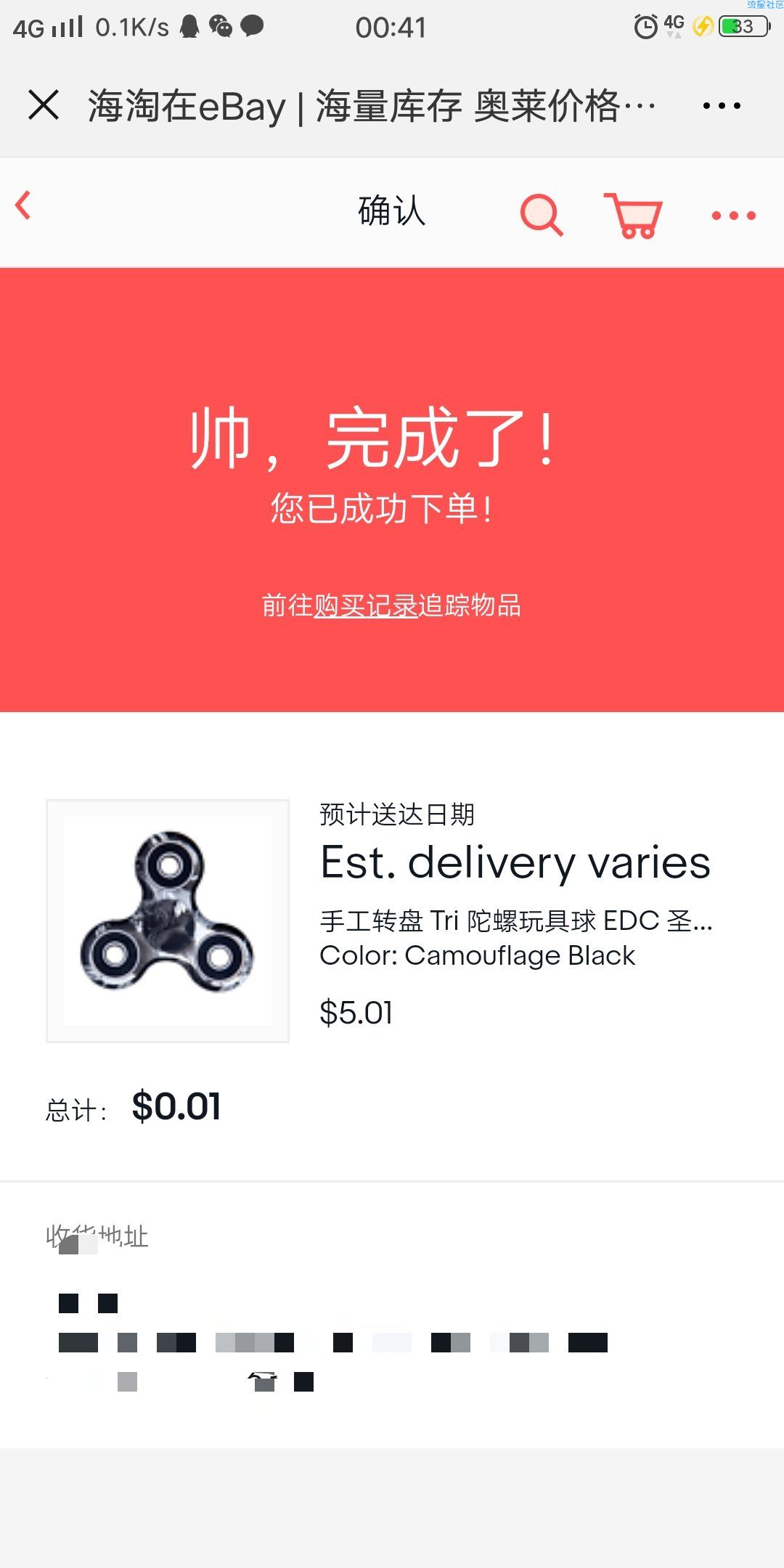This screenshot has width=784, height=1568.
Task: Tap the Est. delivery varies text
Action: tap(515, 862)
